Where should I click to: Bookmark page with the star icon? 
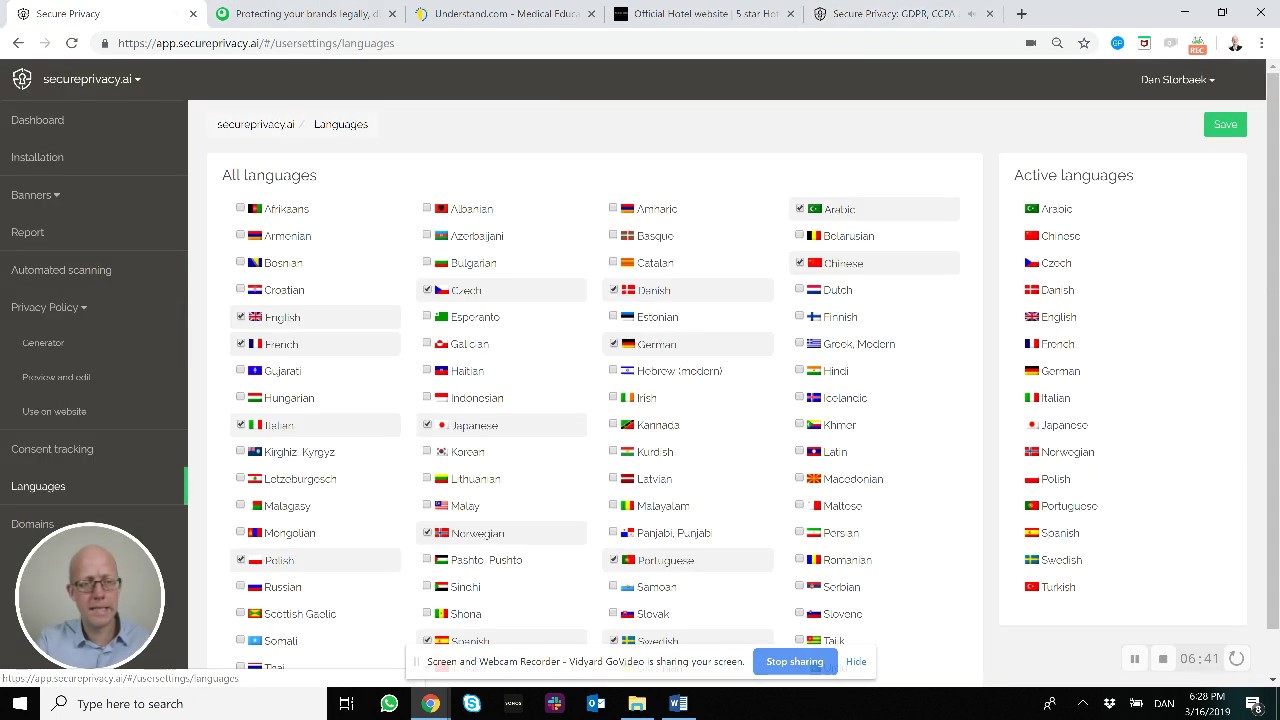(x=1084, y=43)
